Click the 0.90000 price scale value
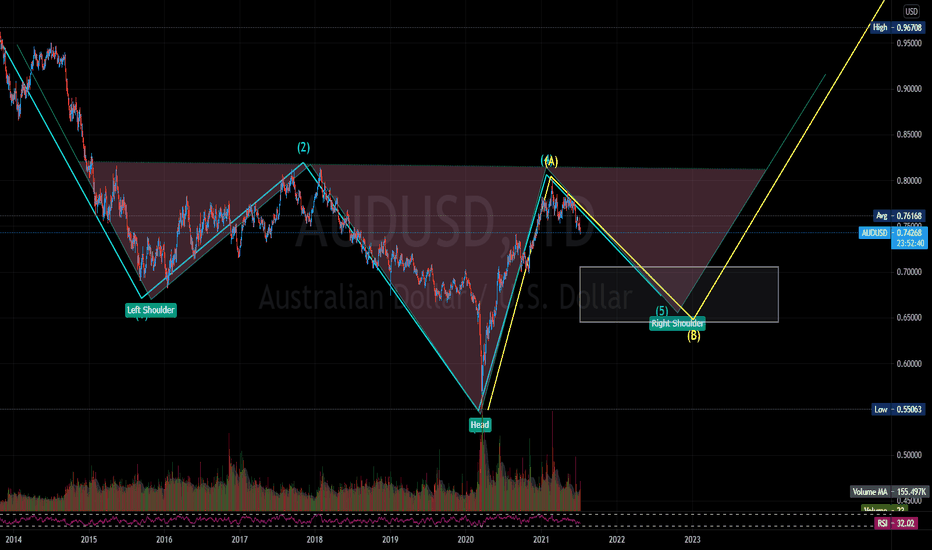This screenshot has width=932, height=550. click(909, 89)
